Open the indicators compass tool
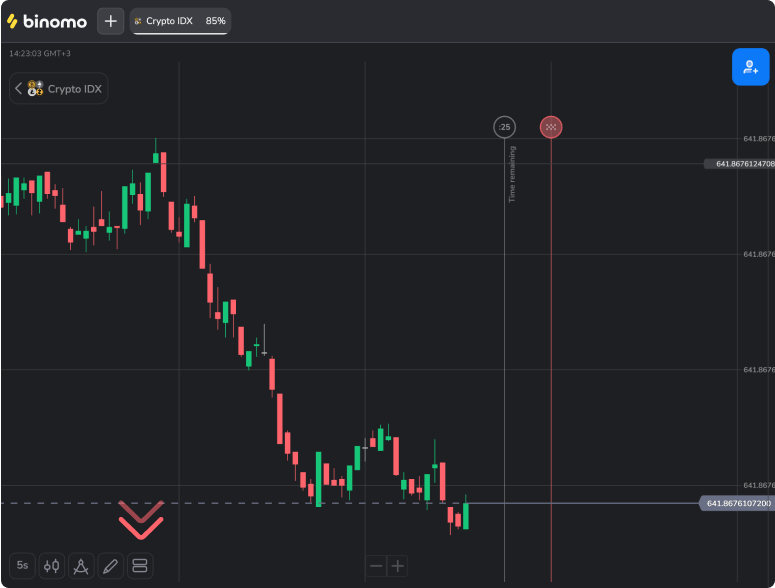 tap(81, 566)
